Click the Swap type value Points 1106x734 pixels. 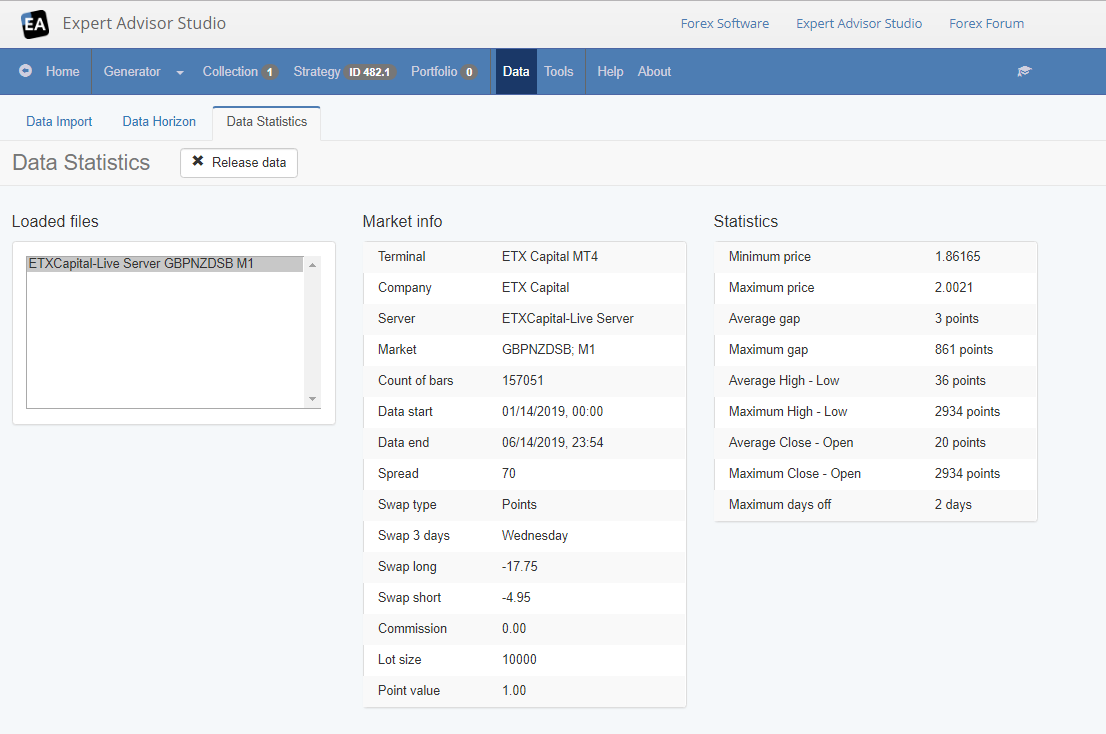tap(519, 505)
